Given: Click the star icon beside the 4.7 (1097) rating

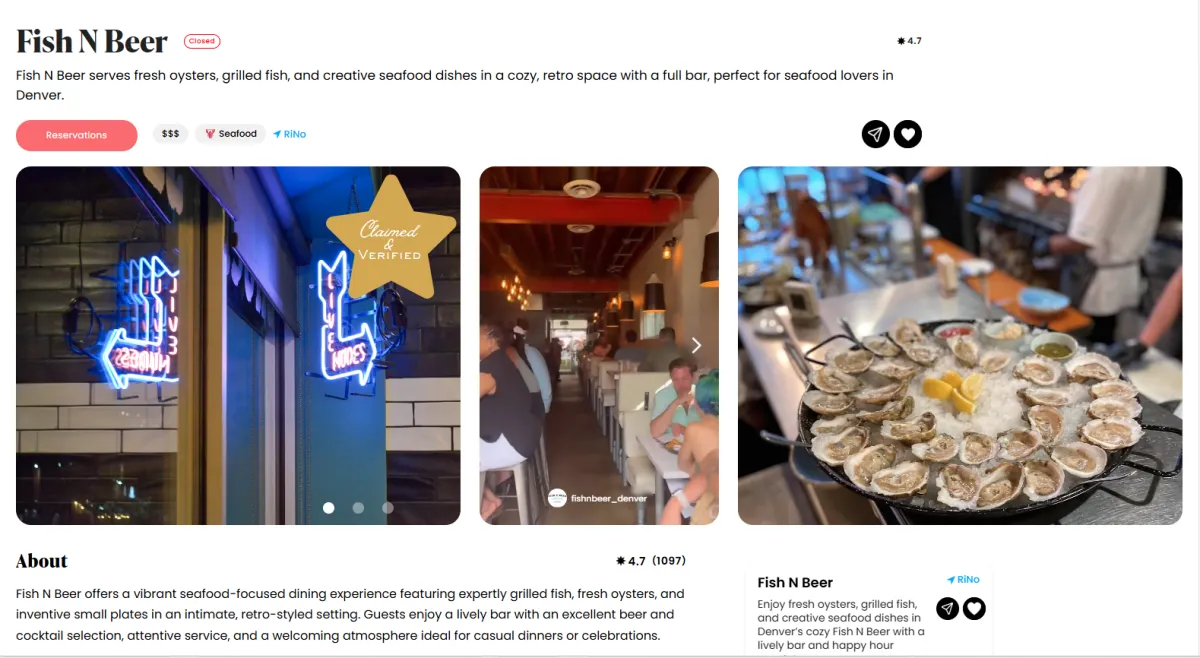Looking at the screenshot, I should pyautogui.click(x=621, y=561).
